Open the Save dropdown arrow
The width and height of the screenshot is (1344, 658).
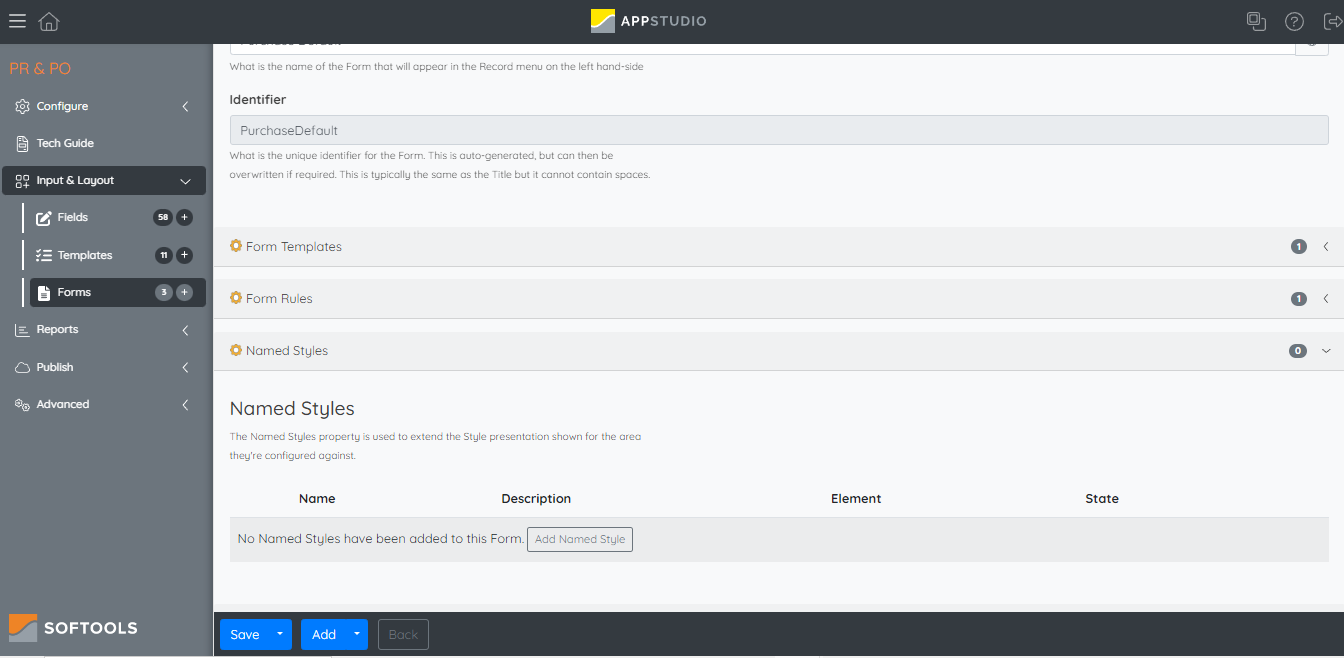(280, 634)
